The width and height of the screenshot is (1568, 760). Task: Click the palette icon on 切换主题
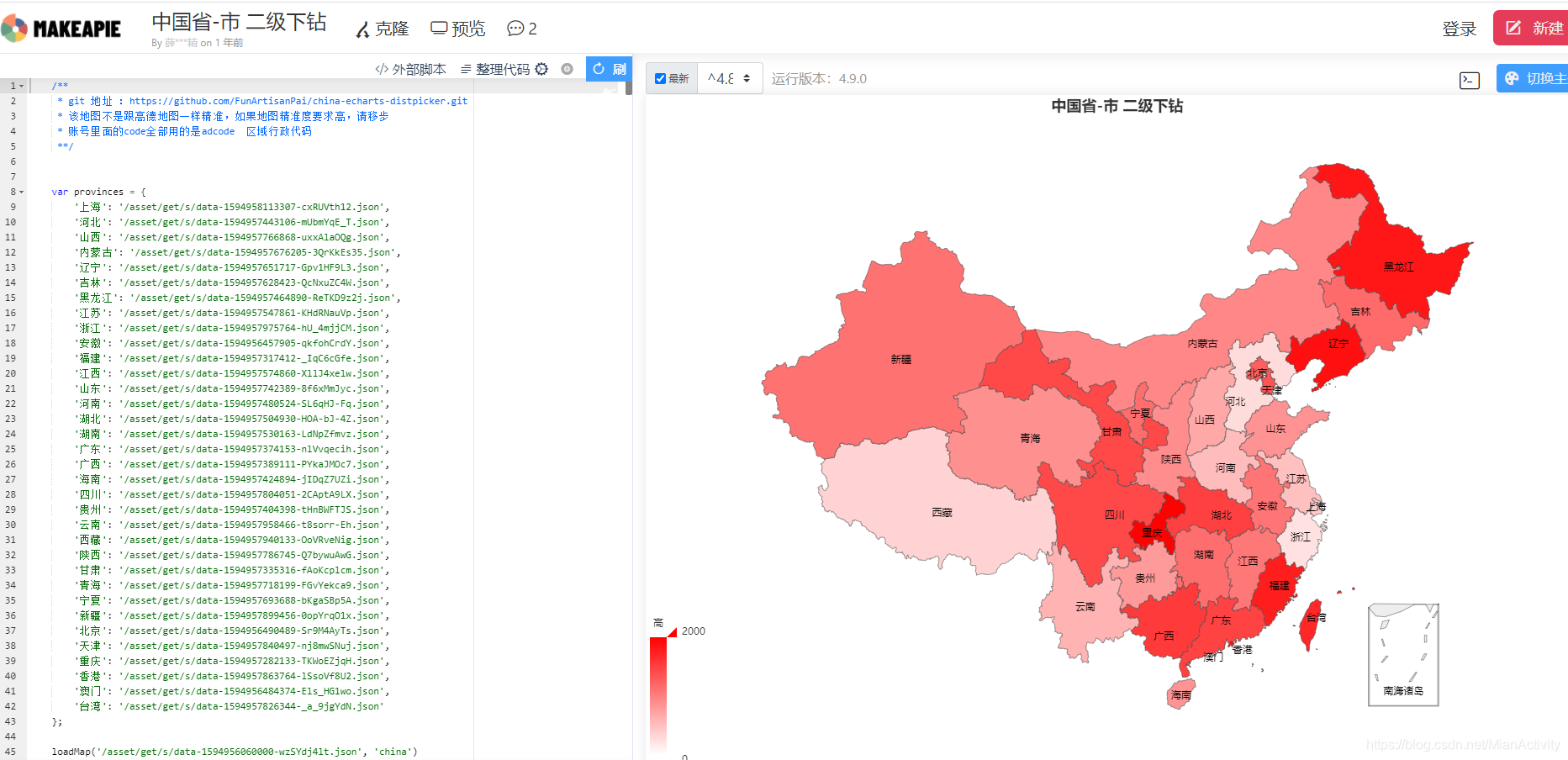point(1513,77)
